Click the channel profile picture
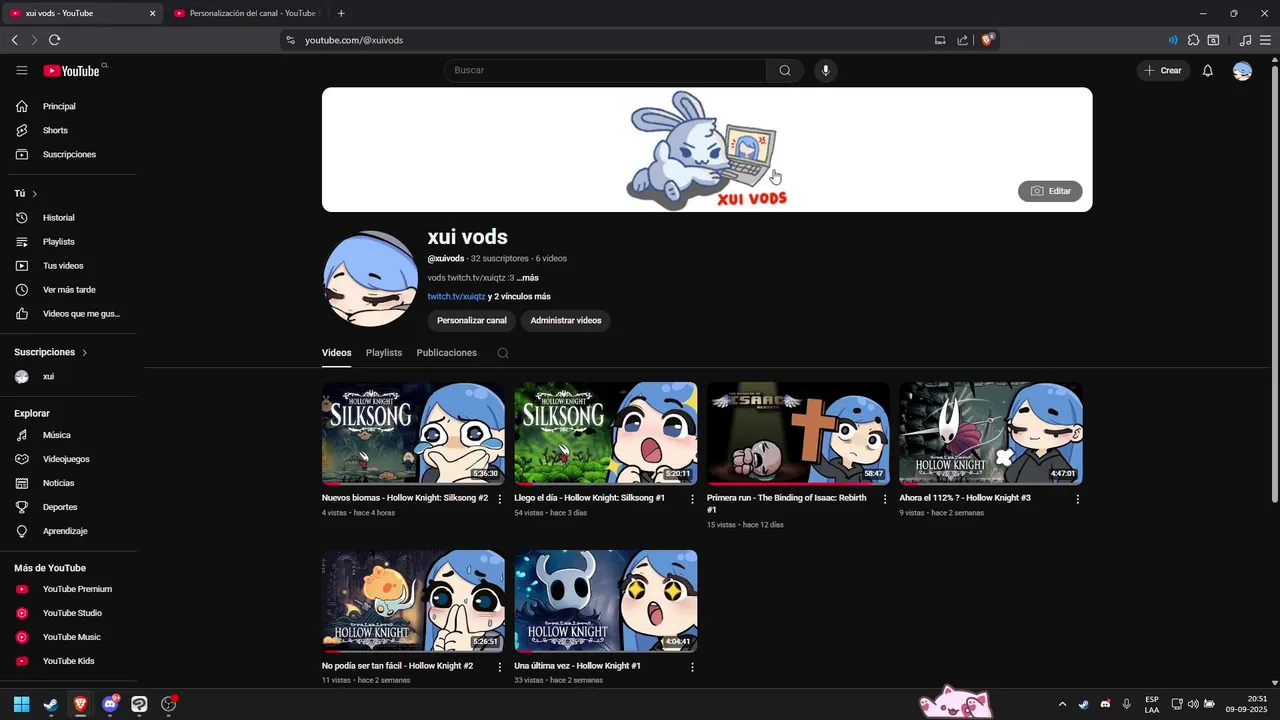1280x720 pixels. 370,279
